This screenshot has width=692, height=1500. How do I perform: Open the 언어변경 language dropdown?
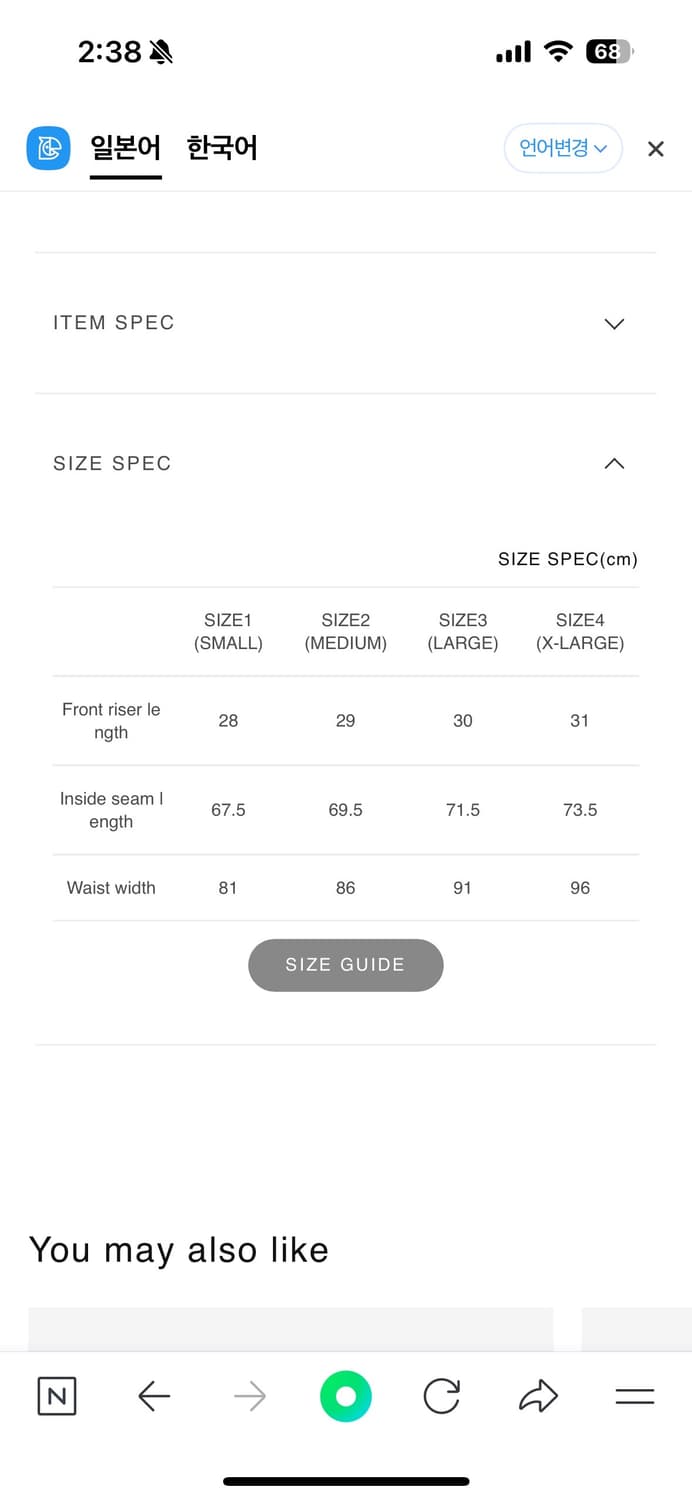[563, 149]
